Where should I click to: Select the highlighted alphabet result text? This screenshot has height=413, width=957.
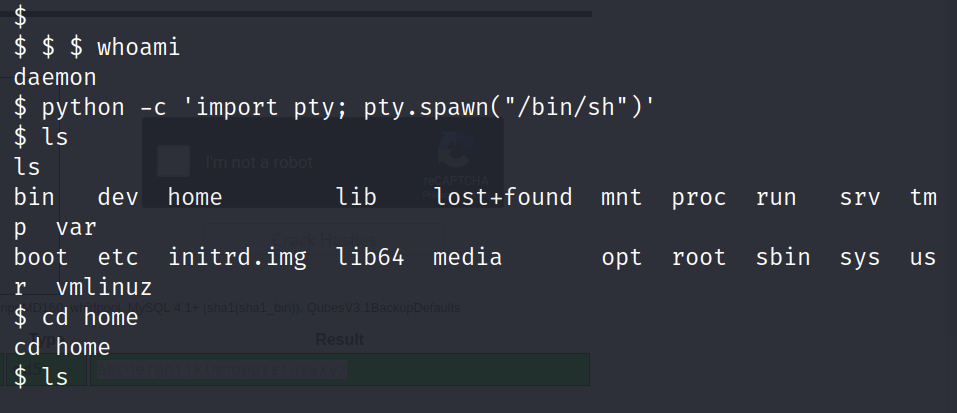point(222,370)
